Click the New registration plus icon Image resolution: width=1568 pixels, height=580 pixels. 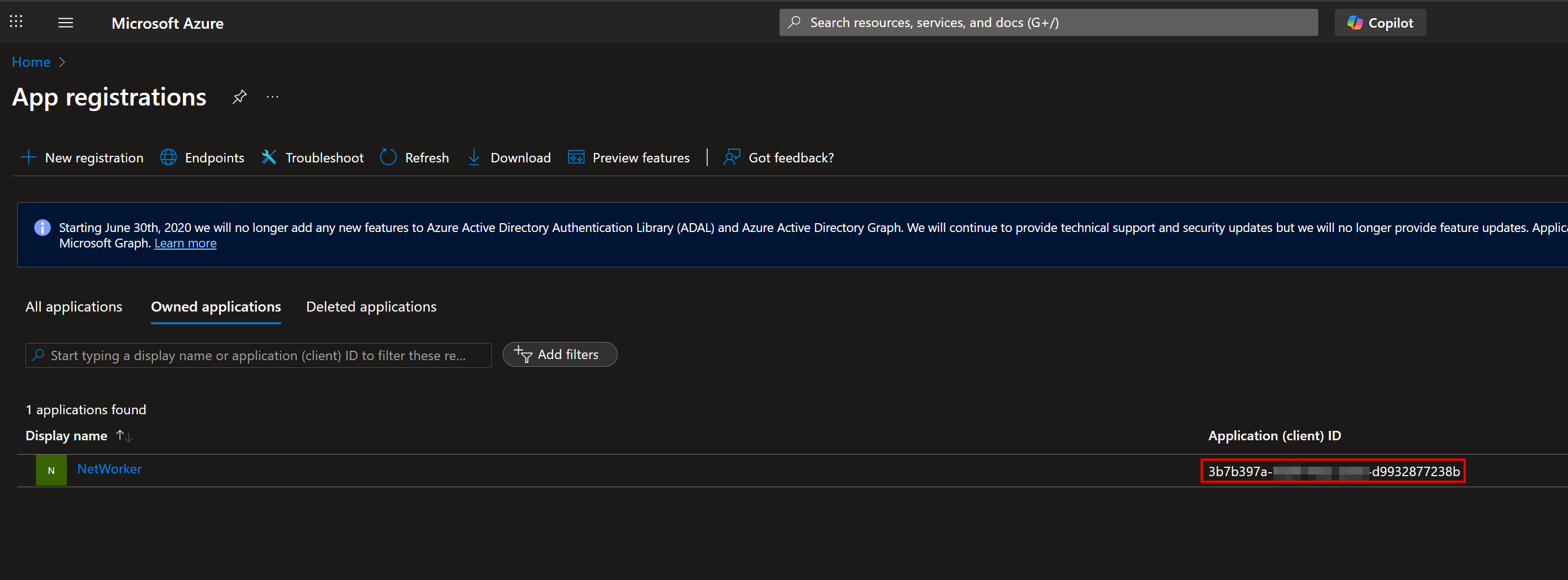28,157
